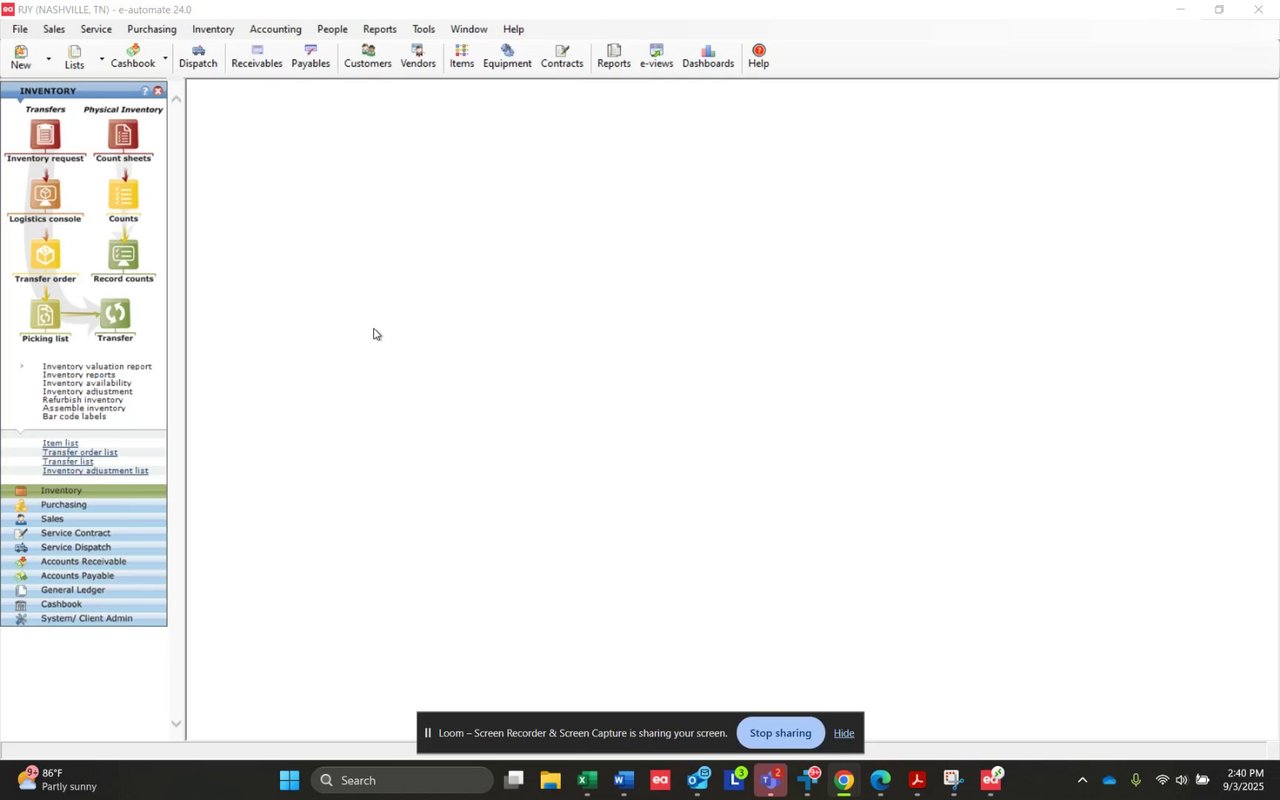Image resolution: width=1280 pixels, height=800 pixels.
Task: Click the Transfer order list link
Action: coord(80,452)
